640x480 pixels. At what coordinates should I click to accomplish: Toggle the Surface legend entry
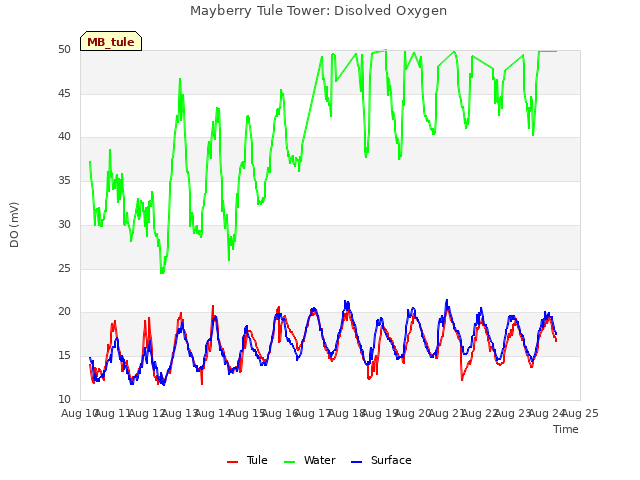click(x=381, y=460)
